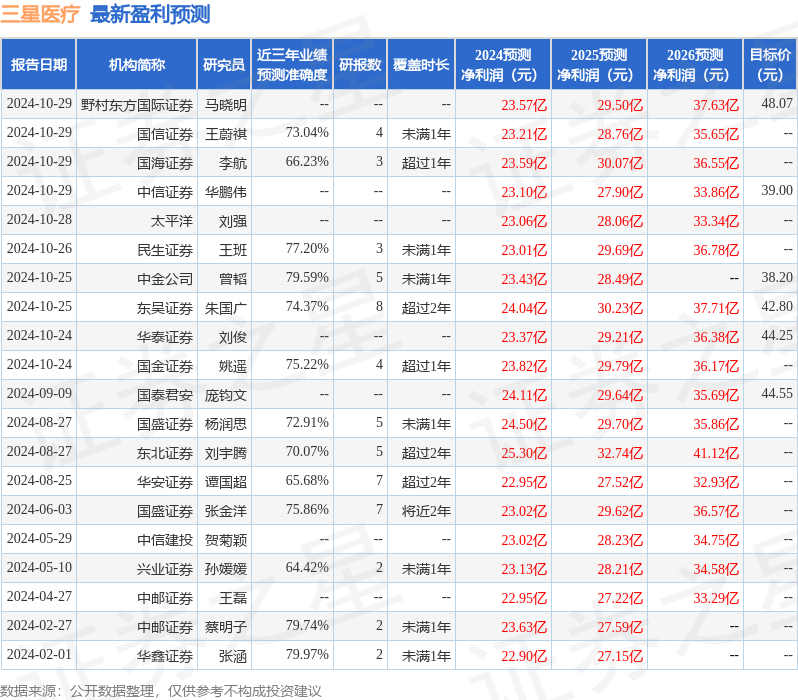Click the date 2024-09-09
Image resolution: width=798 pixels, height=700 pixels.
pos(39,394)
